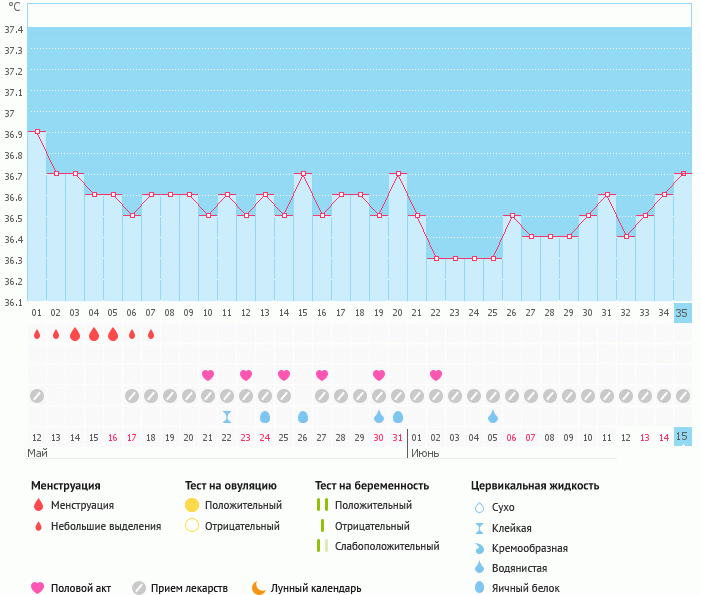The height and width of the screenshot is (595, 701).
Task: Click the pink heart icon beside Половой акт
Action: 38,588
